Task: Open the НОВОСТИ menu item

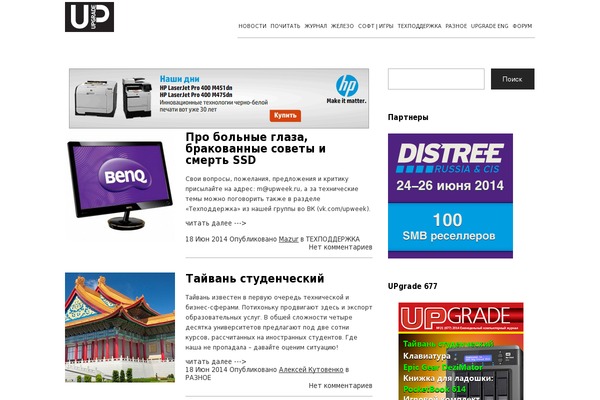Action: tap(252, 26)
